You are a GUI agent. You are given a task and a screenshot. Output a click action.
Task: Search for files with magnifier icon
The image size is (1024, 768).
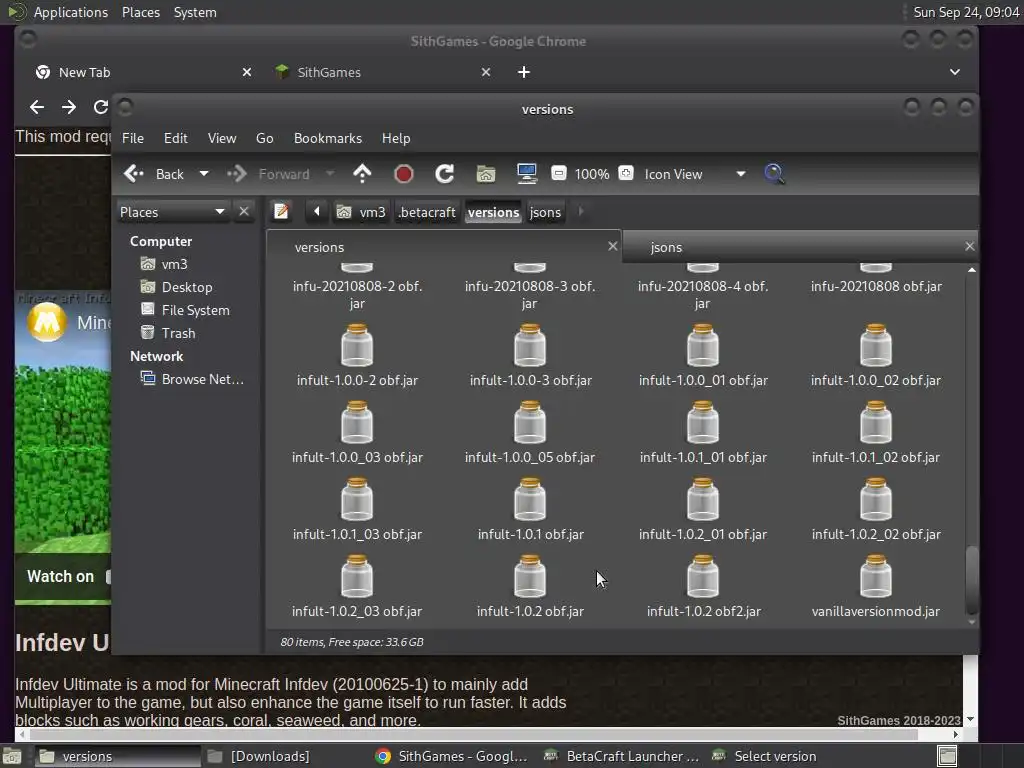(x=774, y=174)
